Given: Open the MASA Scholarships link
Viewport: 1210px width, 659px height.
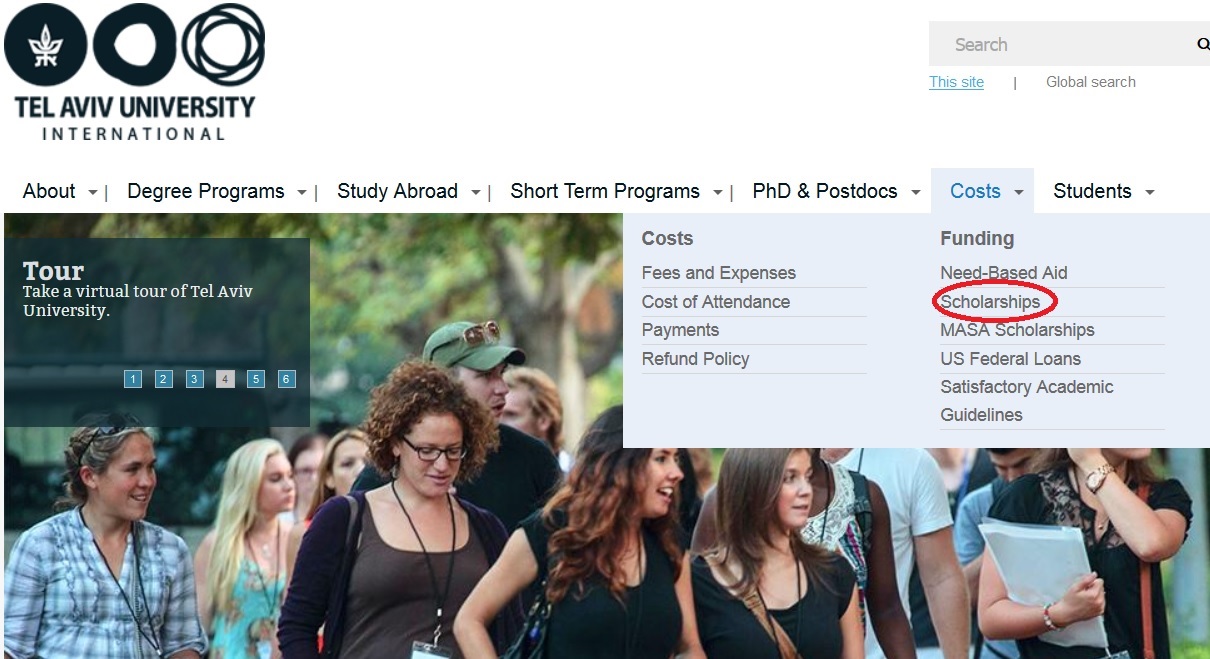Looking at the screenshot, I should pyautogui.click(x=1017, y=330).
